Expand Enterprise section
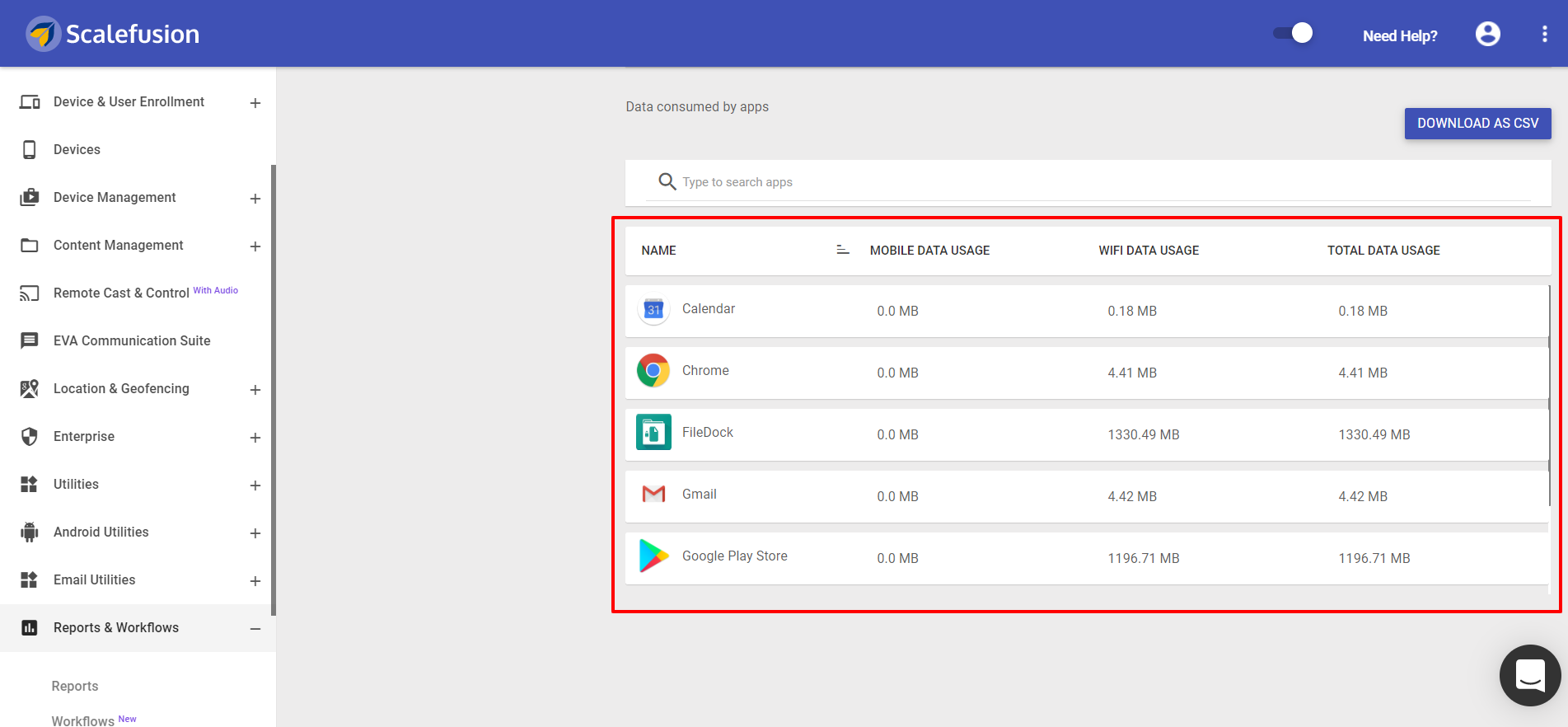The image size is (1568, 727). coord(255,438)
